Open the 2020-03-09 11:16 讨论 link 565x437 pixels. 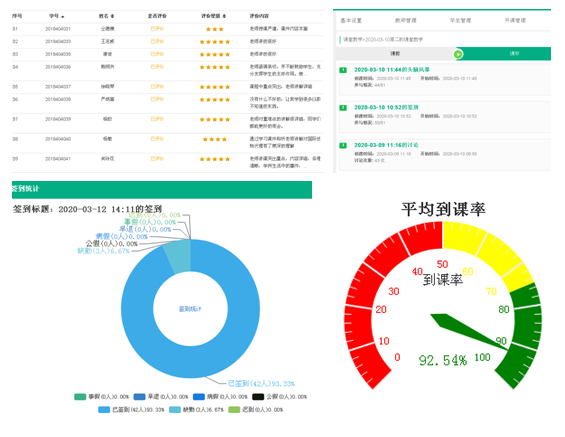tap(386, 145)
